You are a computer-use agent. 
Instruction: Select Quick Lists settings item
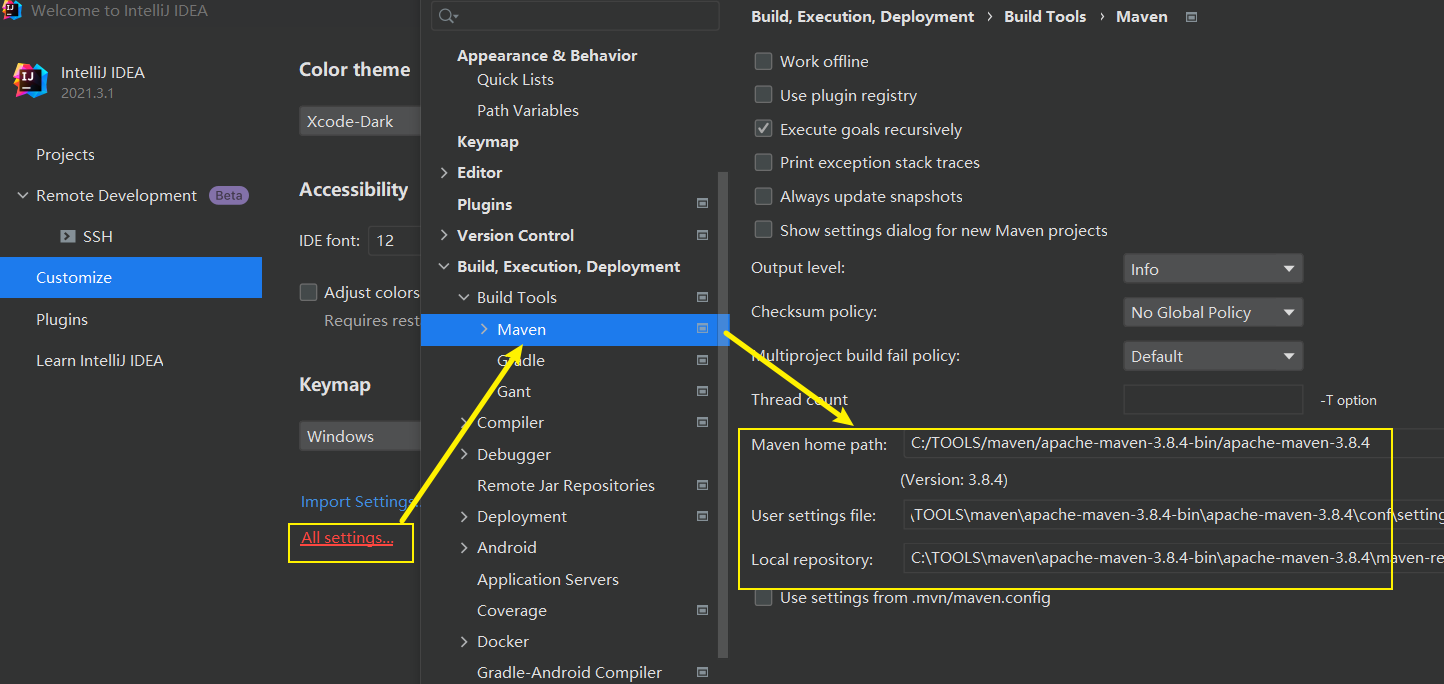click(x=515, y=79)
